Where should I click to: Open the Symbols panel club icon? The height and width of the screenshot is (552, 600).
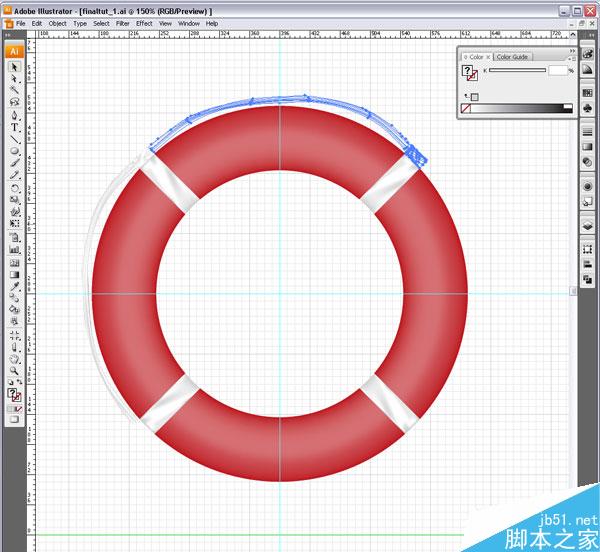(x=587, y=108)
